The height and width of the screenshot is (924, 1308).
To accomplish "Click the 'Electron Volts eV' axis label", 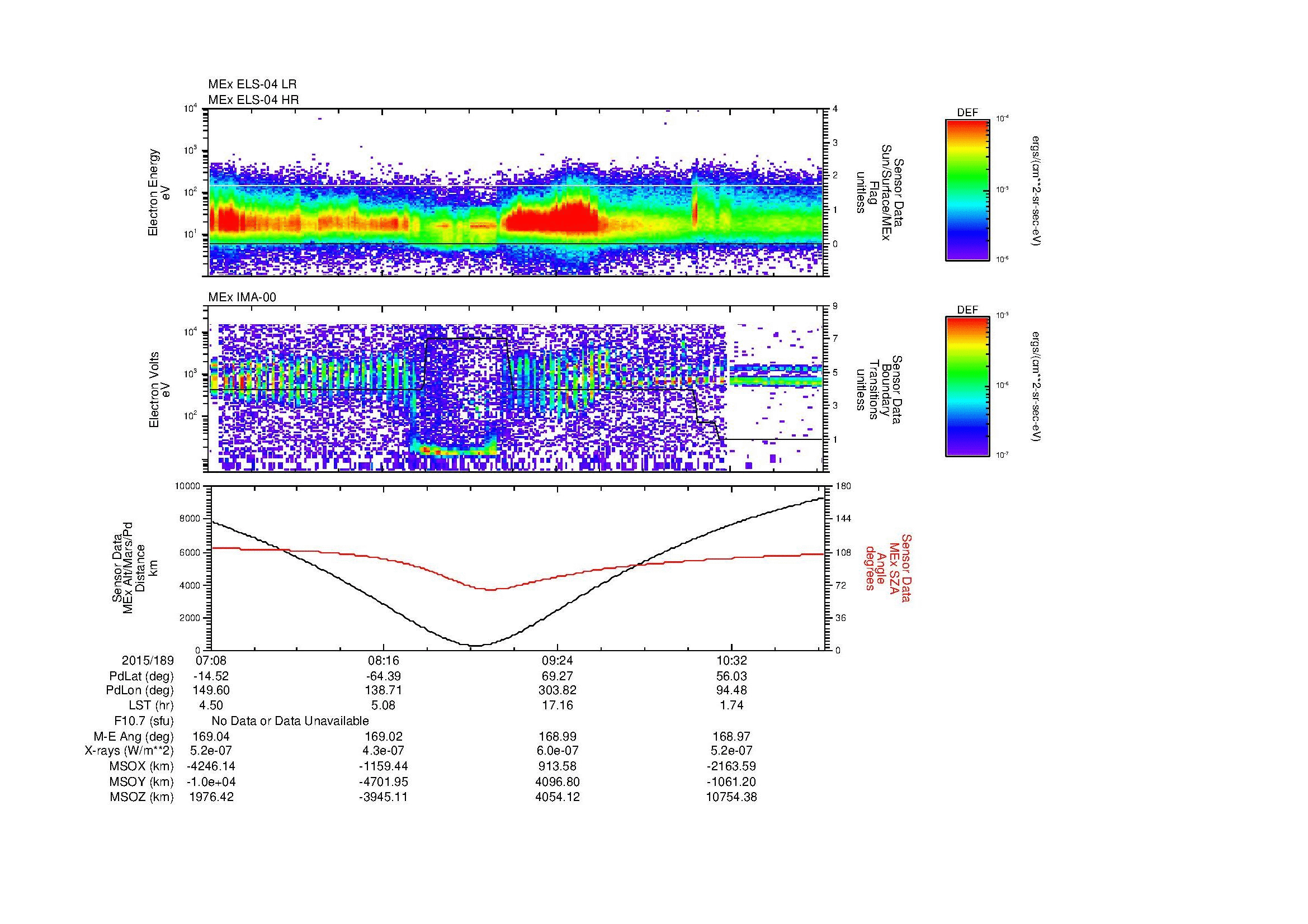I will click(x=159, y=390).
